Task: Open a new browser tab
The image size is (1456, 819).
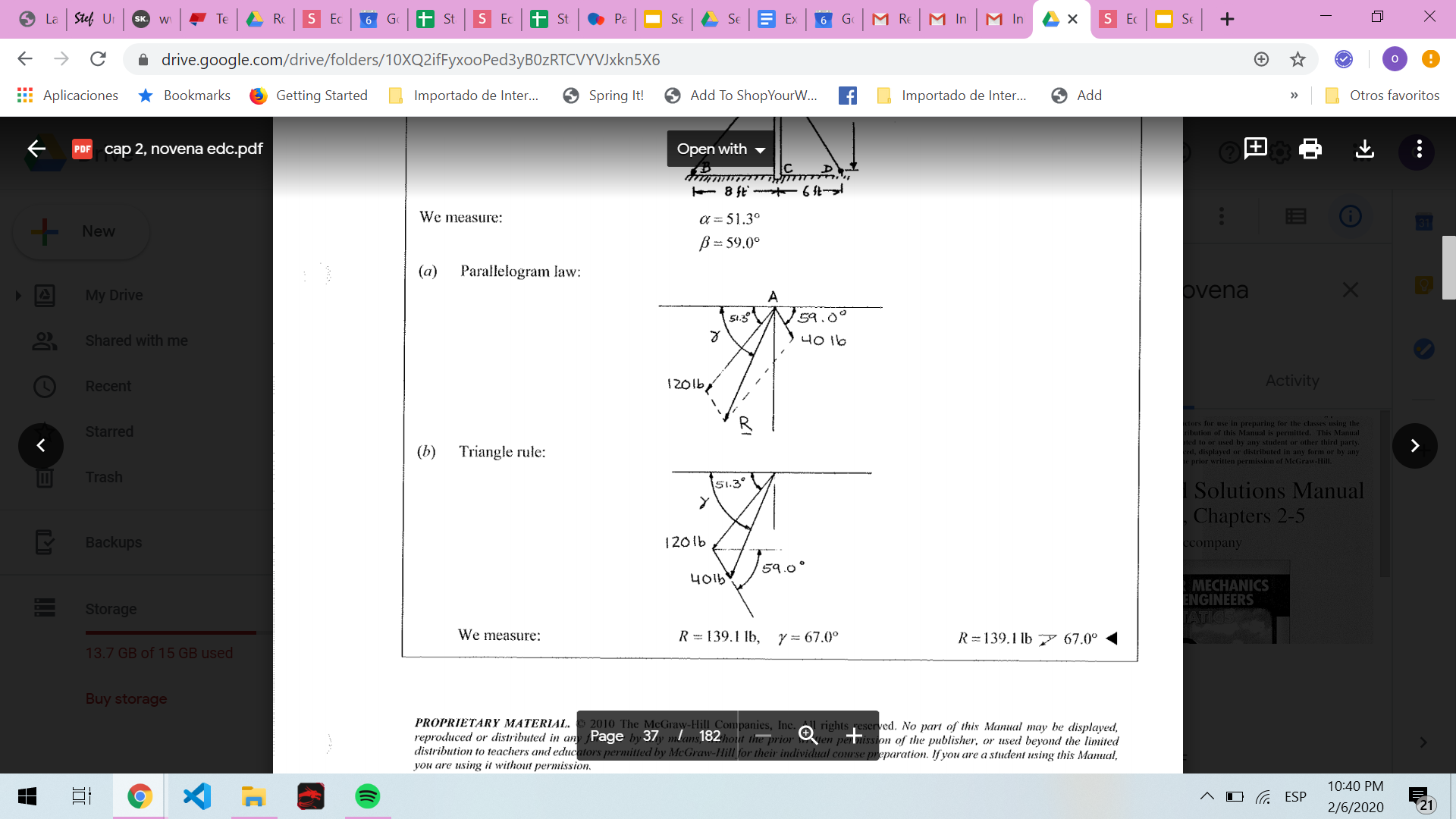Action: tap(1227, 19)
